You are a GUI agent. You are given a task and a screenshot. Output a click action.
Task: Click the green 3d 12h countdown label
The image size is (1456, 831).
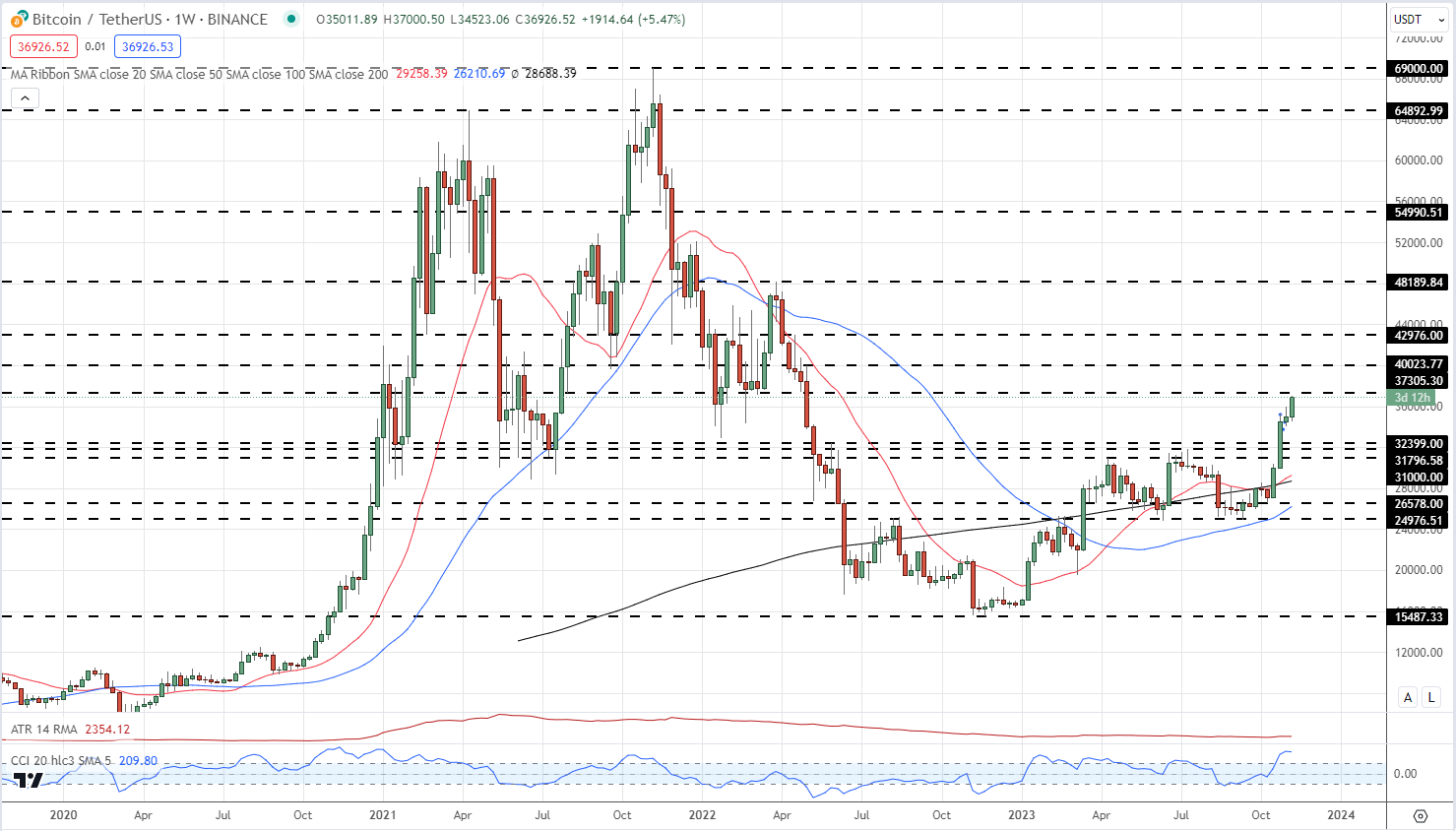coord(1414,398)
